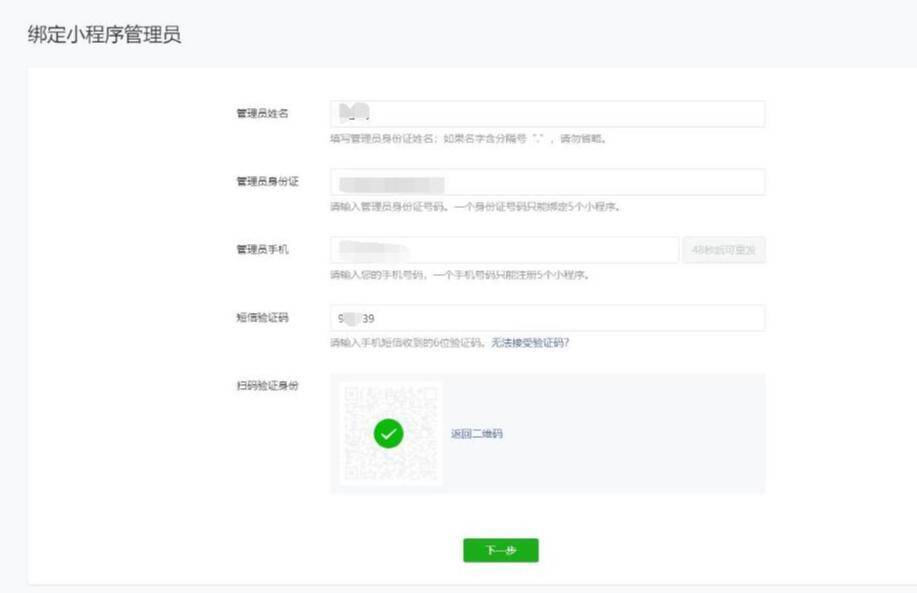917x593 pixels.
Task: Click the 短信验证码 field label
Action: pyautogui.click(x=262, y=318)
